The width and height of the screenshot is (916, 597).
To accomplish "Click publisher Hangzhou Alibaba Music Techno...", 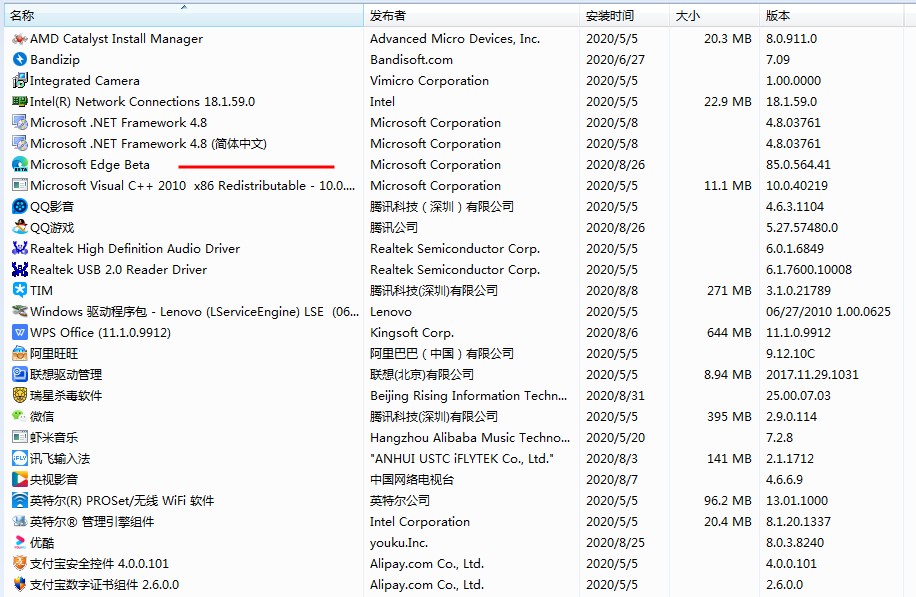I will point(470,438).
